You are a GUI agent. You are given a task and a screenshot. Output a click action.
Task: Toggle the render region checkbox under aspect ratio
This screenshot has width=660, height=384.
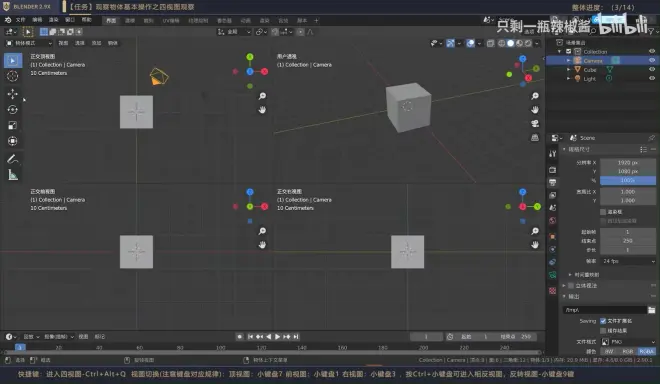(x=603, y=212)
